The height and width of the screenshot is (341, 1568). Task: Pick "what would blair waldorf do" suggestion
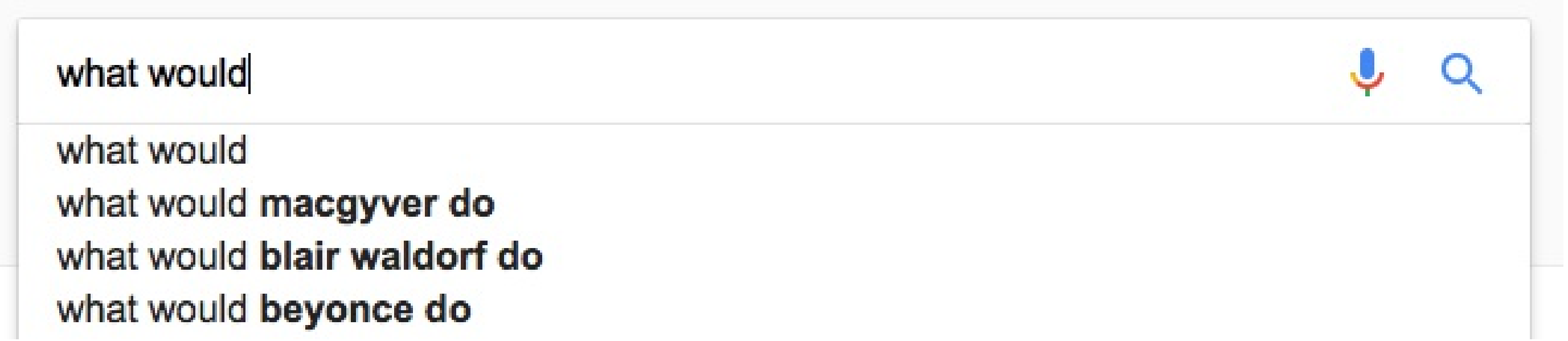[300, 257]
